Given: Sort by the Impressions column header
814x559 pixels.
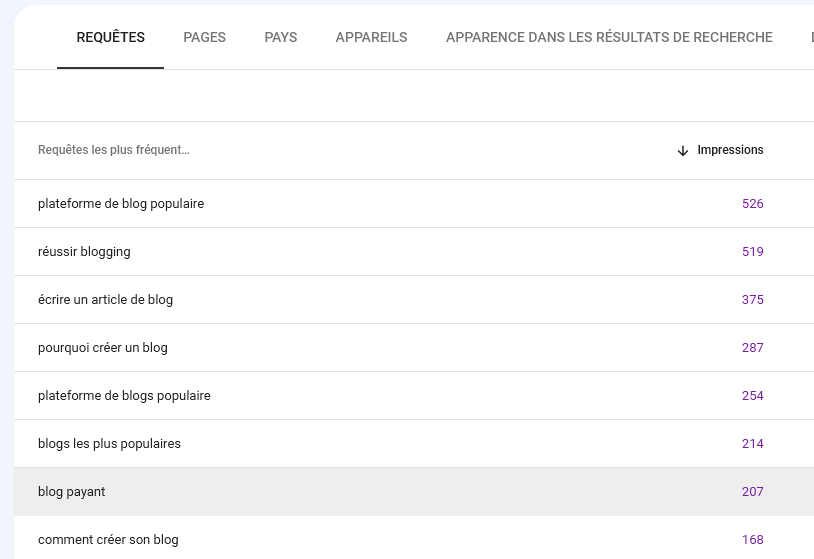Looking at the screenshot, I should 730,150.
